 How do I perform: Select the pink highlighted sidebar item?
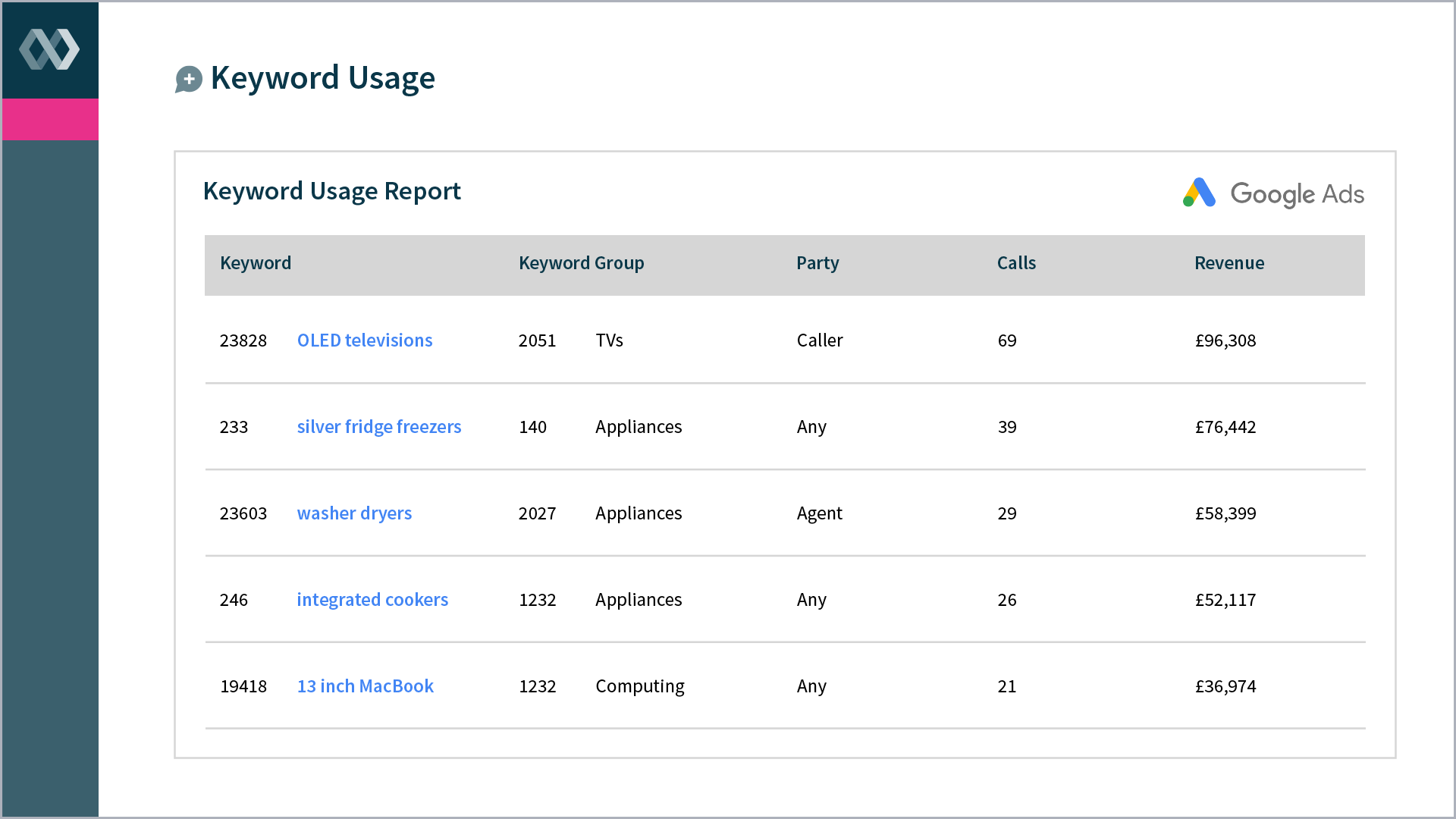coord(50,119)
